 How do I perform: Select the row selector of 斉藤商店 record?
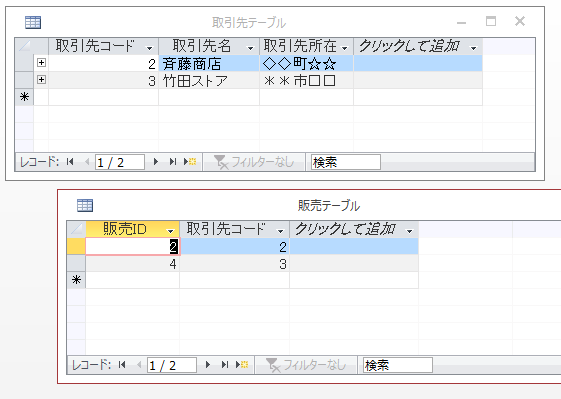pyautogui.click(x=24, y=63)
